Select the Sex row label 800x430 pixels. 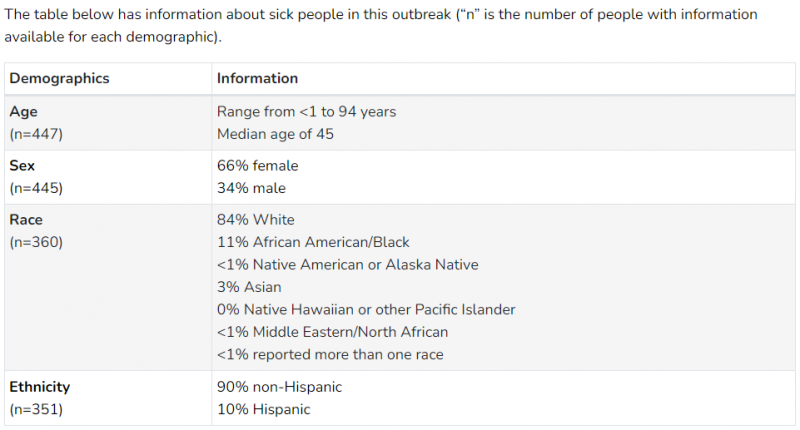(x=22, y=166)
